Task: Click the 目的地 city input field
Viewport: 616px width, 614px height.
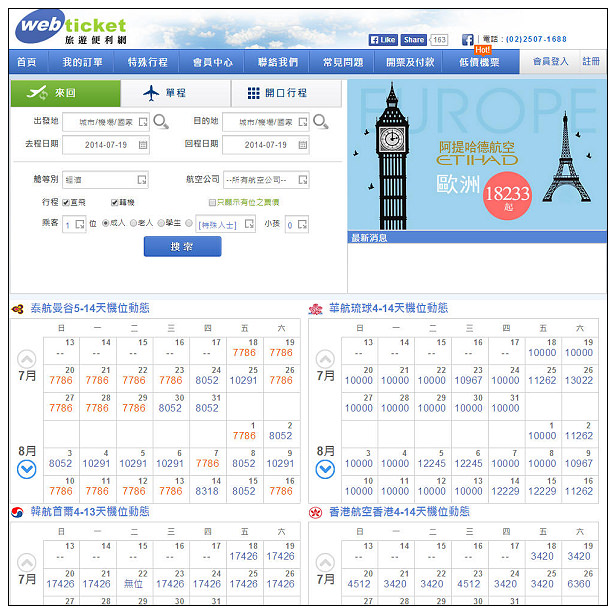Action: pos(266,122)
